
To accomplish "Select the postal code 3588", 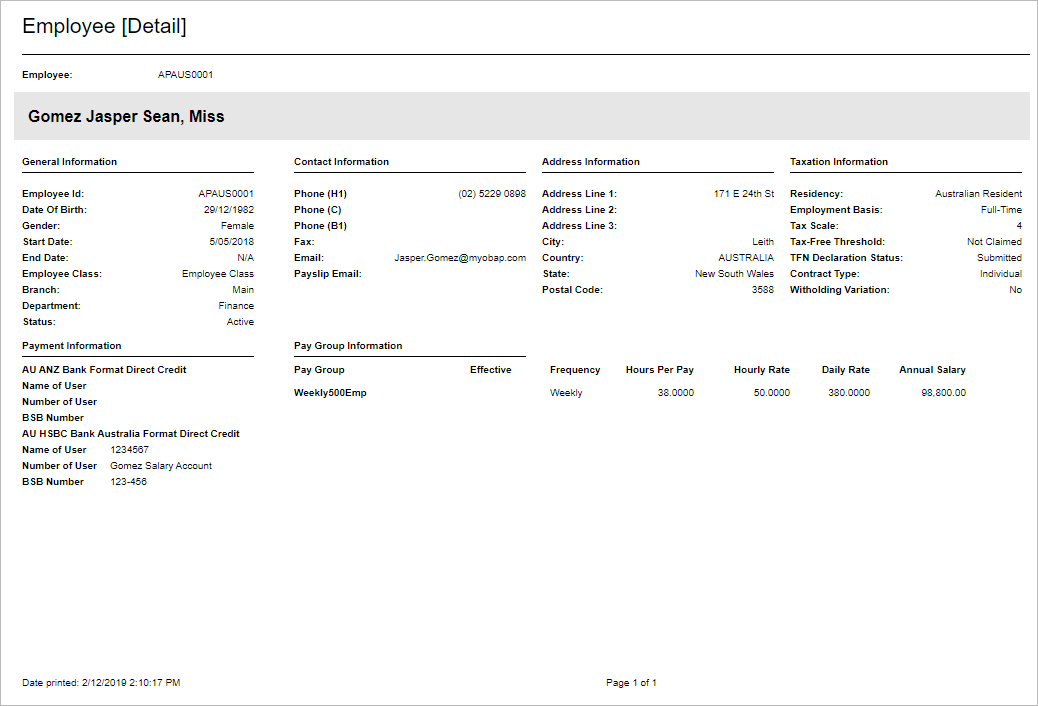I will click(763, 289).
